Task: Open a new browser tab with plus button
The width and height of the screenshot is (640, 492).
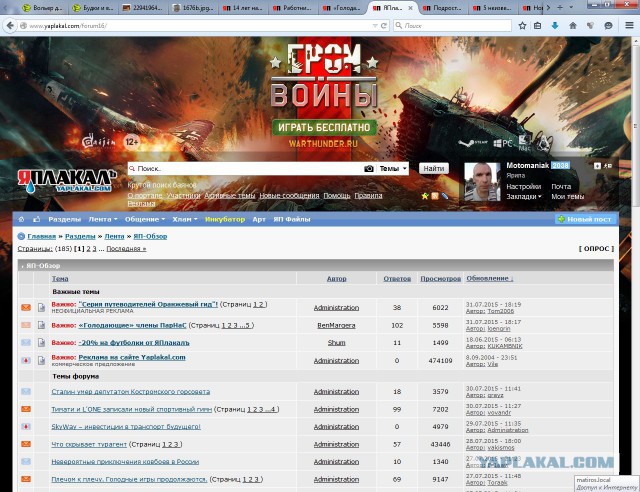Action: [560, 7]
